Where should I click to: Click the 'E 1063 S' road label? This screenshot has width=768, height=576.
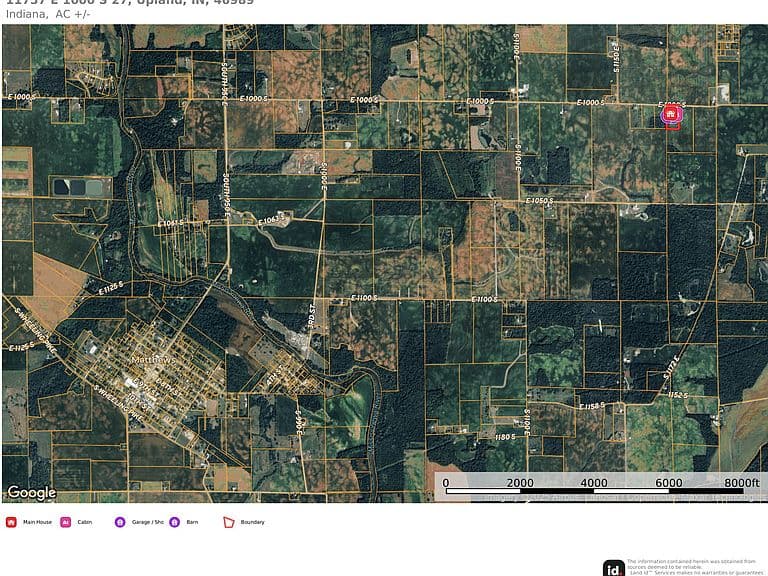pos(271,221)
